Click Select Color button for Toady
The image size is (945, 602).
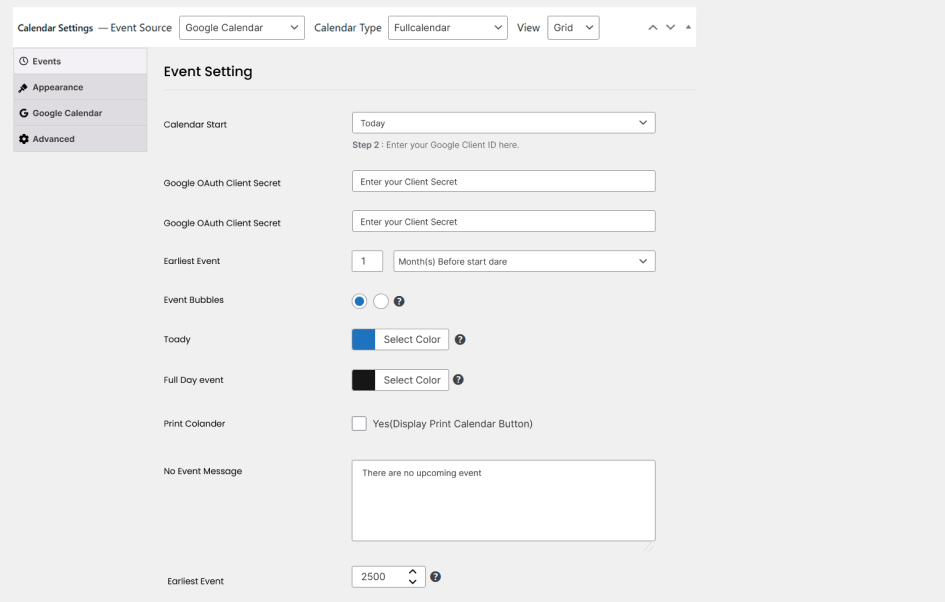coord(412,340)
